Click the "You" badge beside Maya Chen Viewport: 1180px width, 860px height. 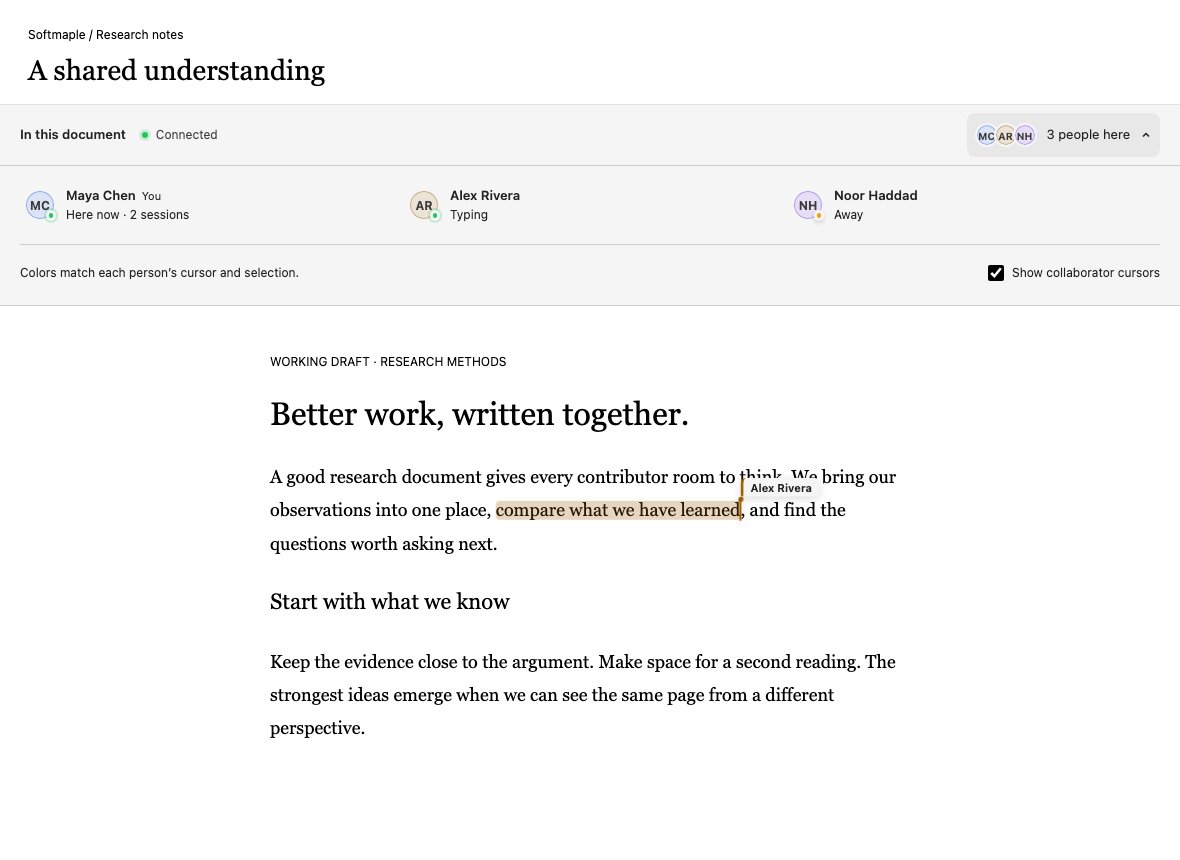tap(151, 196)
